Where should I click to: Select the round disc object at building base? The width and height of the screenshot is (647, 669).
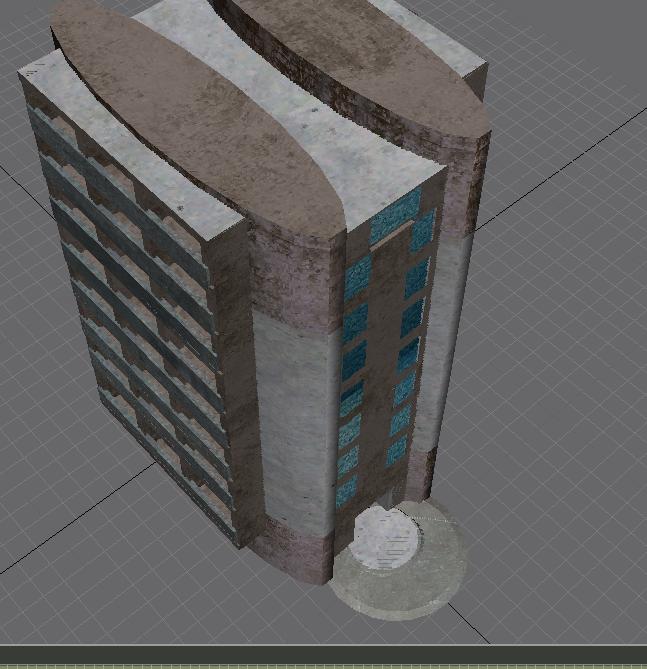[398, 560]
